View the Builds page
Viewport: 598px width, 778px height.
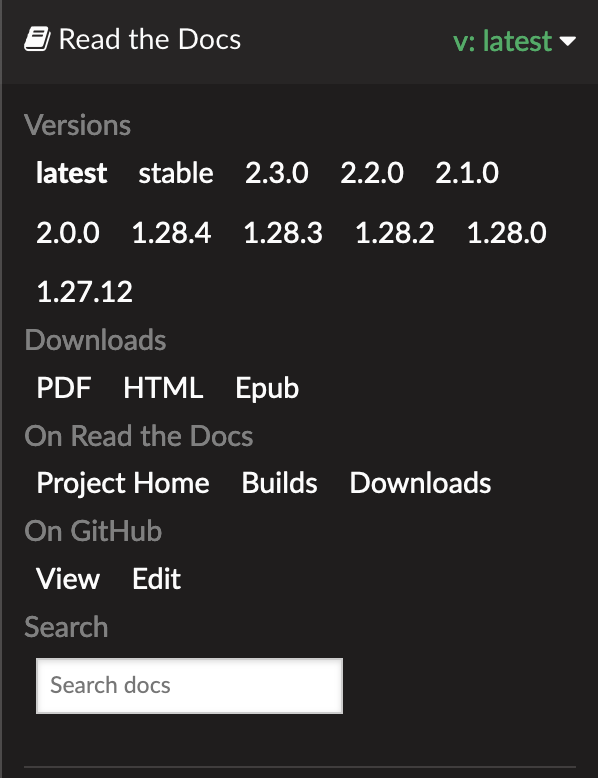[279, 483]
